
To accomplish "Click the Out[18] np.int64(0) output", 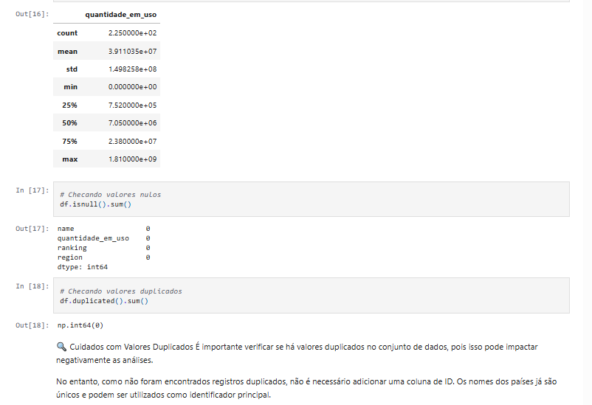I will (x=80, y=325).
